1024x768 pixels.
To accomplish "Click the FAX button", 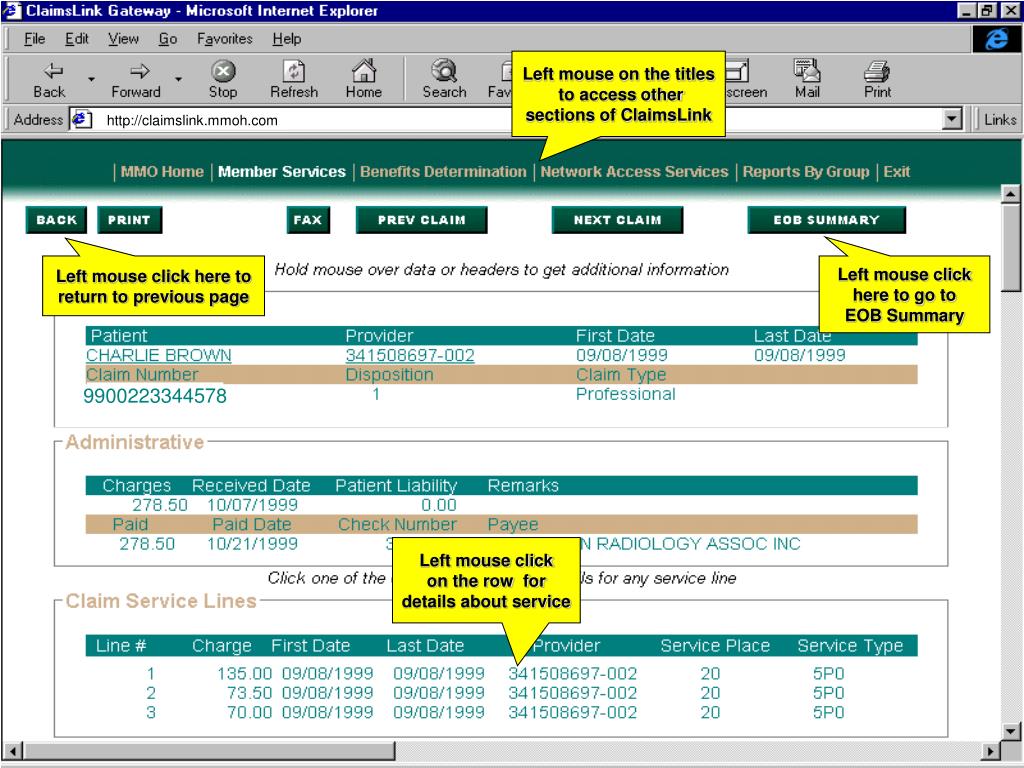I will [308, 220].
